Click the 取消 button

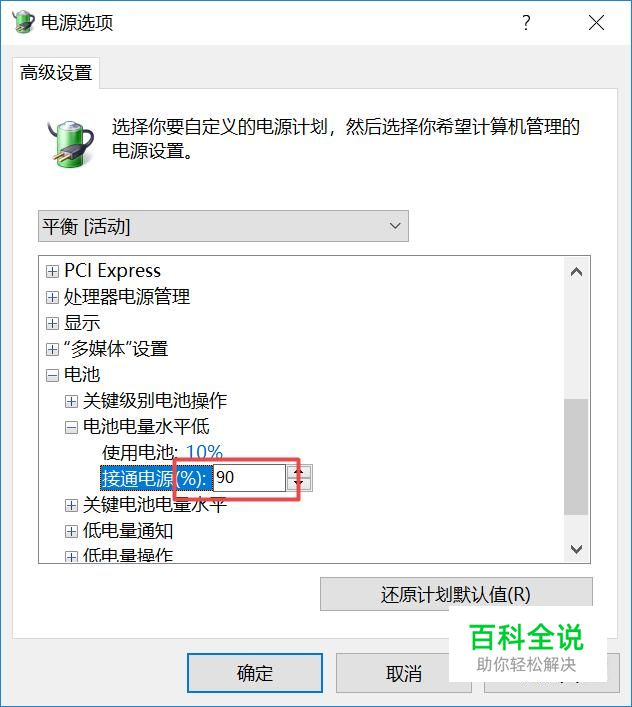click(x=403, y=673)
